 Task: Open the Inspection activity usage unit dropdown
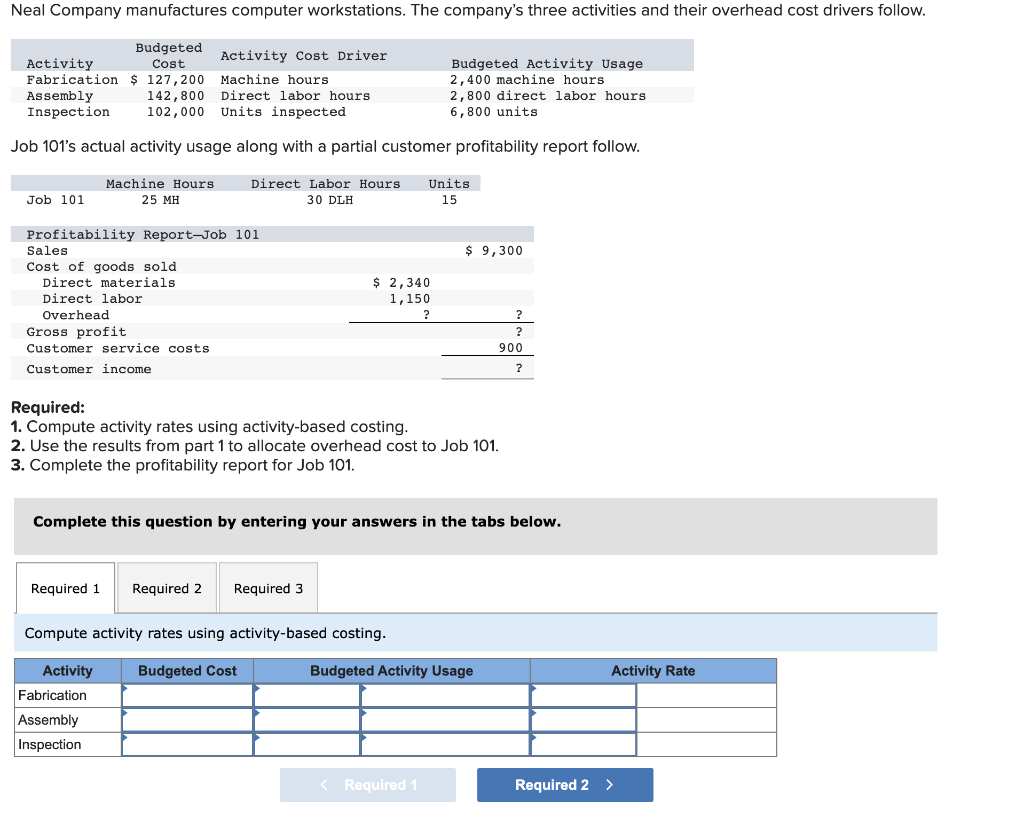point(445,744)
